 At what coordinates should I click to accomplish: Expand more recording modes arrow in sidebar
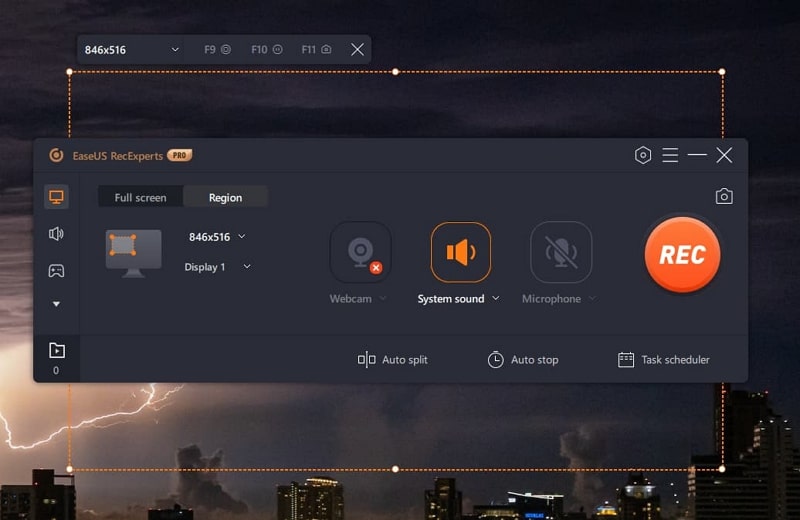(x=56, y=304)
